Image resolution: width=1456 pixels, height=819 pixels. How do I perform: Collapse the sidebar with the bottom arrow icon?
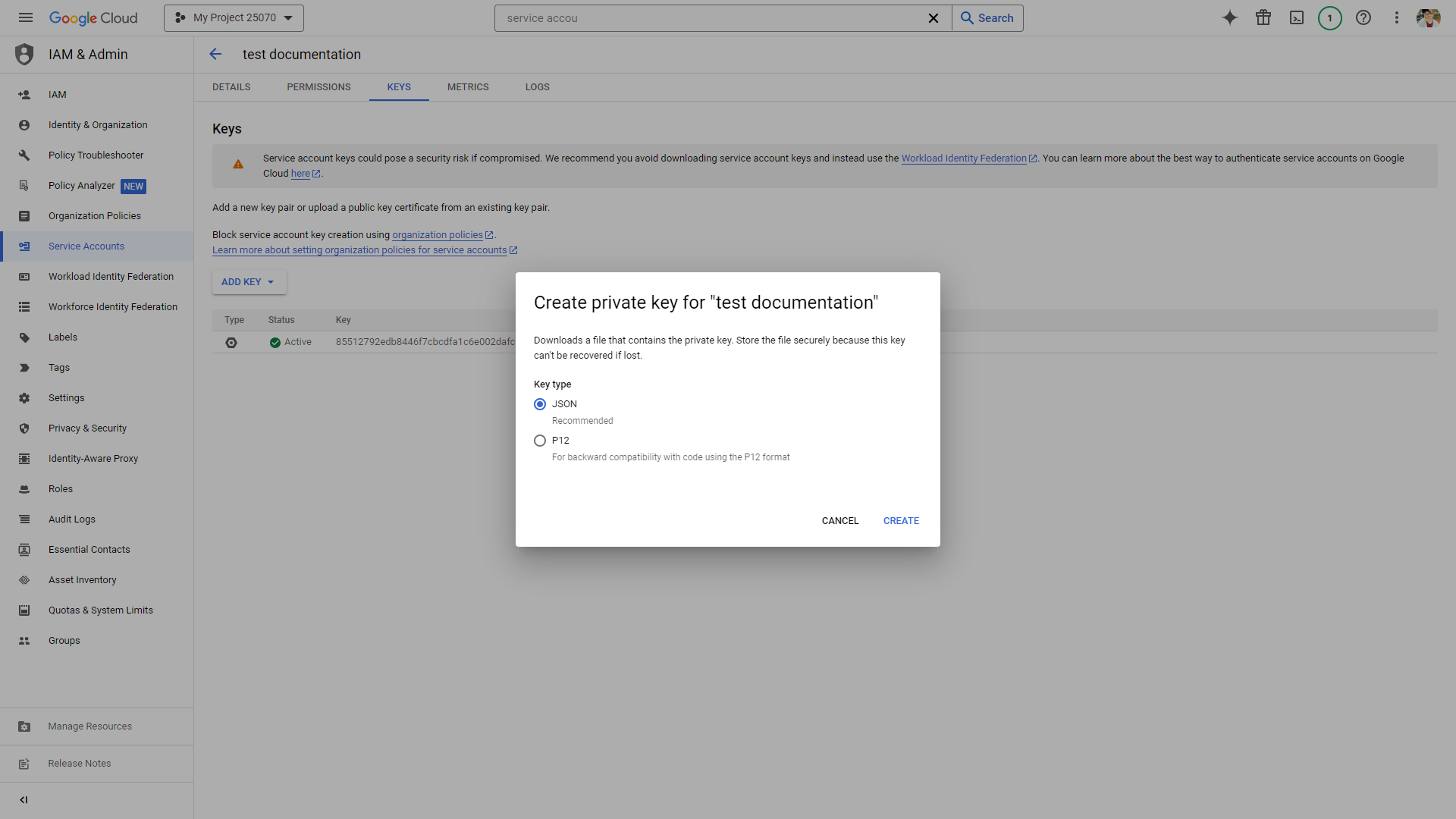(24, 800)
